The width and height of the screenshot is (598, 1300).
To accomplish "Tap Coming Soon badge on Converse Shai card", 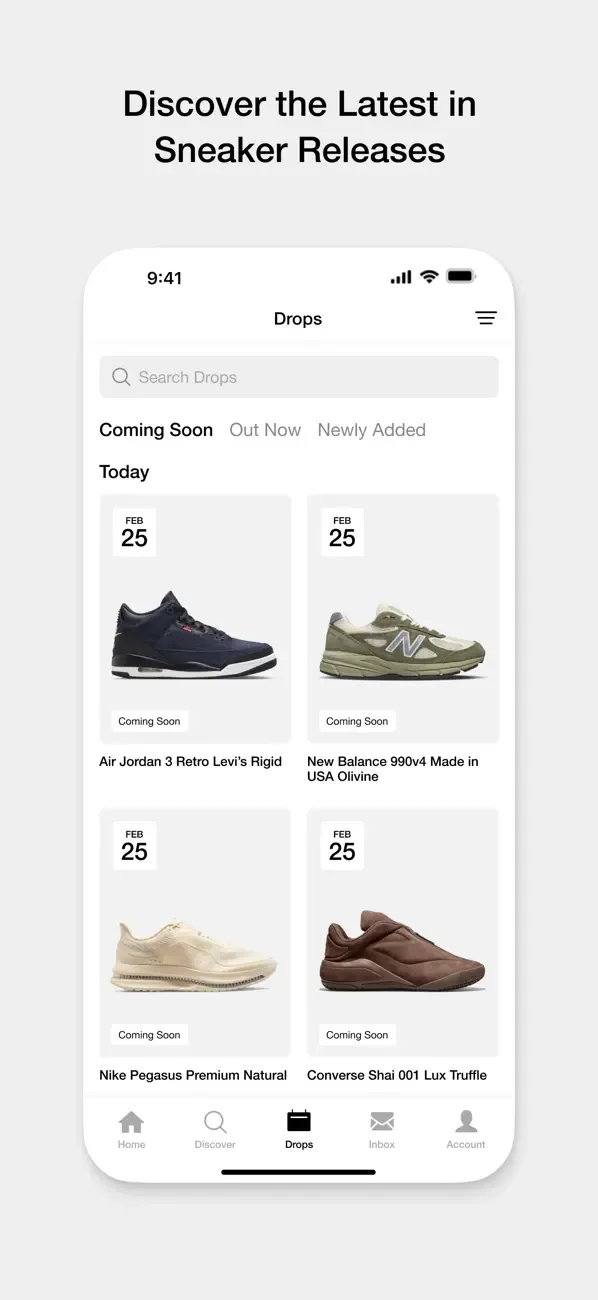I will [x=357, y=1035].
